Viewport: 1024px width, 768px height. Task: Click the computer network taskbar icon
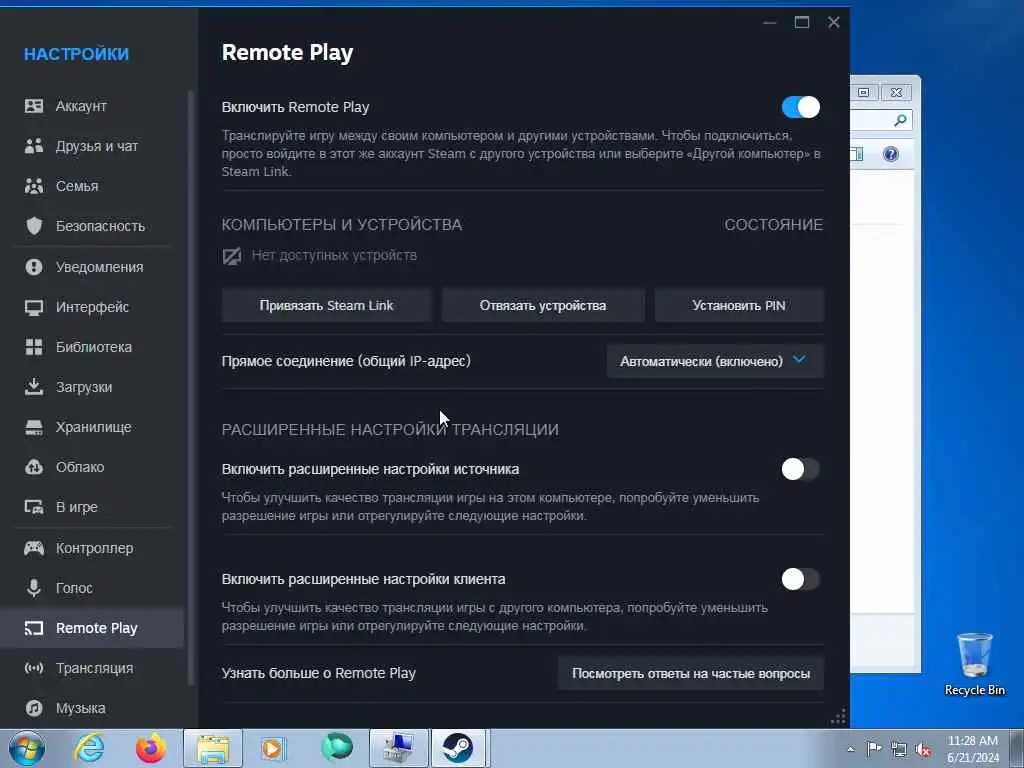398,748
